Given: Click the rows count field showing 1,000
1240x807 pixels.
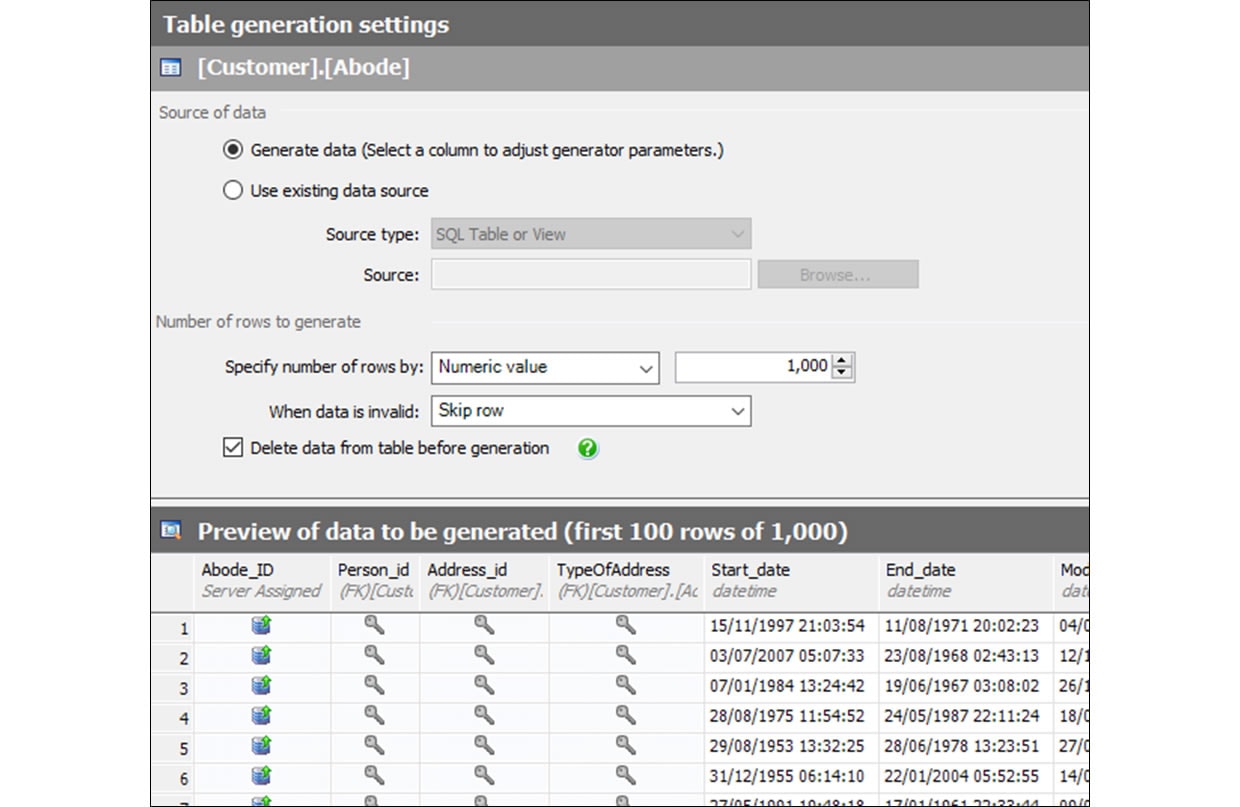Looking at the screenshot, I should point(754,367).
